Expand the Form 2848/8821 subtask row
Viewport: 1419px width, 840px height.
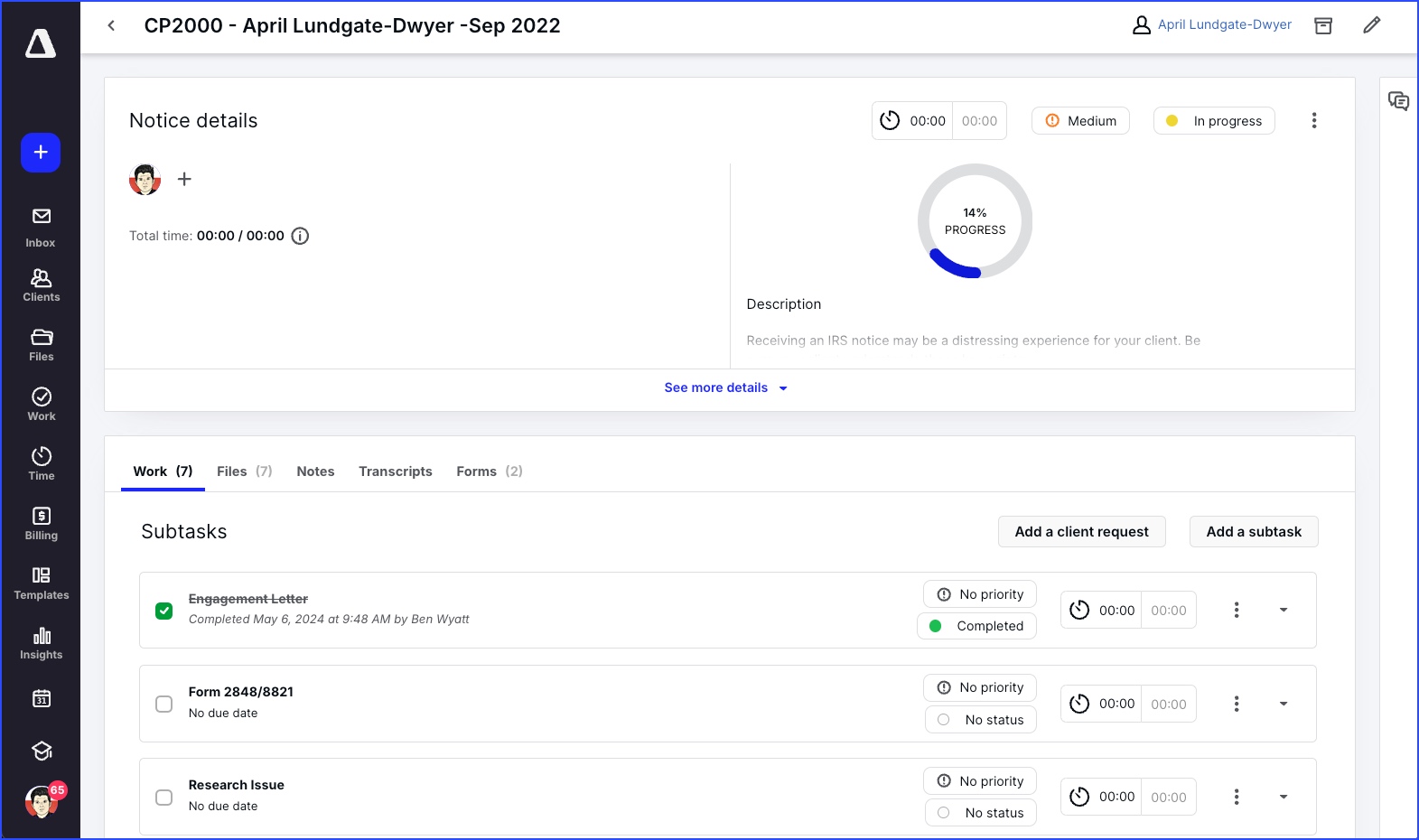[x=1284, y=704]
